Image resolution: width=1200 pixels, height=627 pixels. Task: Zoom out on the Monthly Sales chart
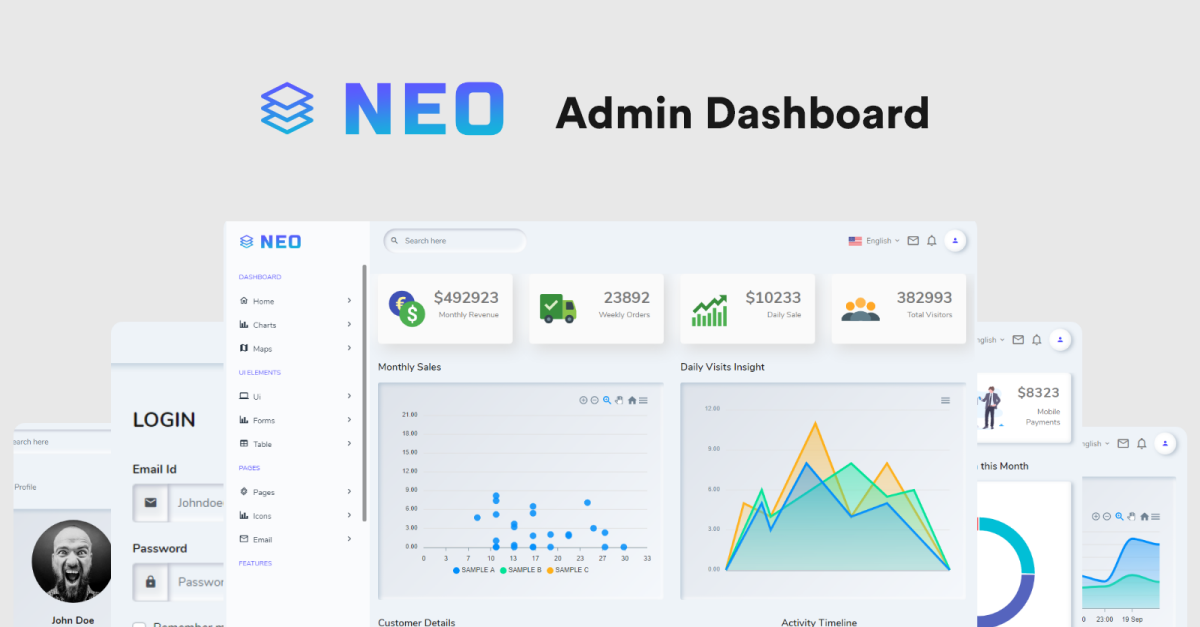coord(594,400)
